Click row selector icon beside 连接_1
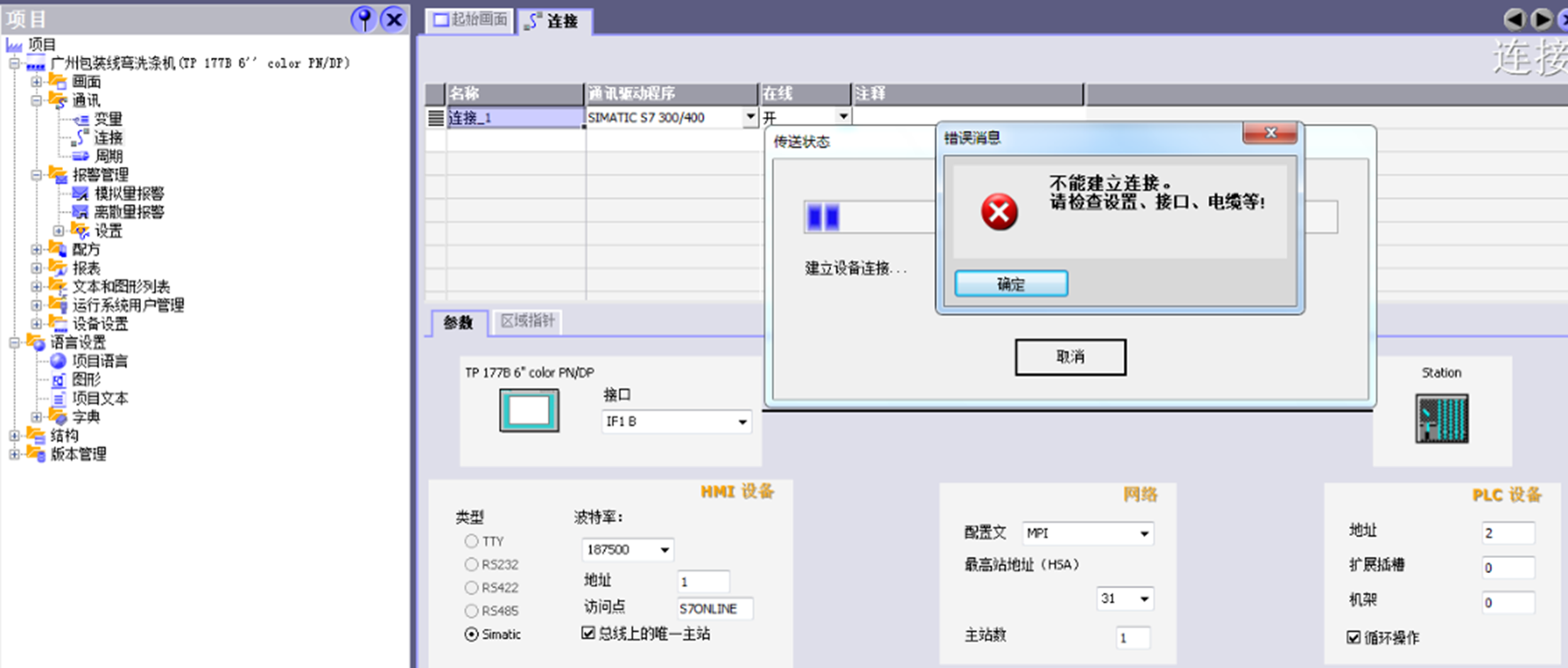1568x668 pixels. click(435, 118)
